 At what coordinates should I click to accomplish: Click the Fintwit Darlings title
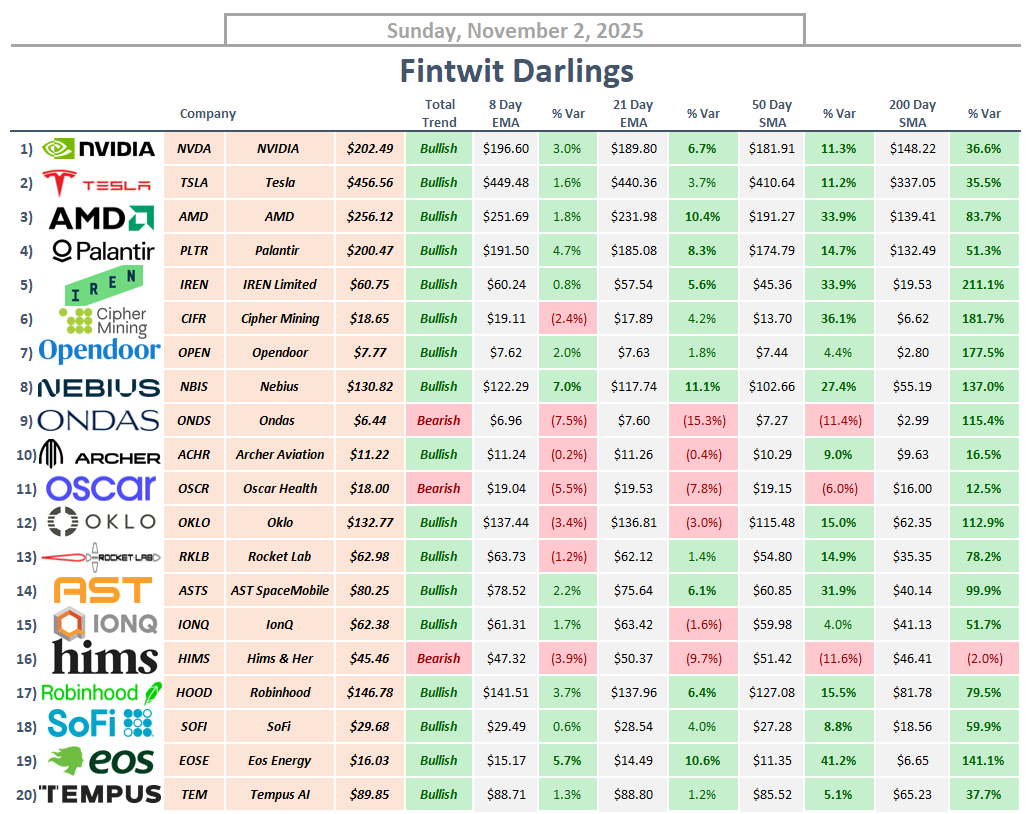point(517,71)
